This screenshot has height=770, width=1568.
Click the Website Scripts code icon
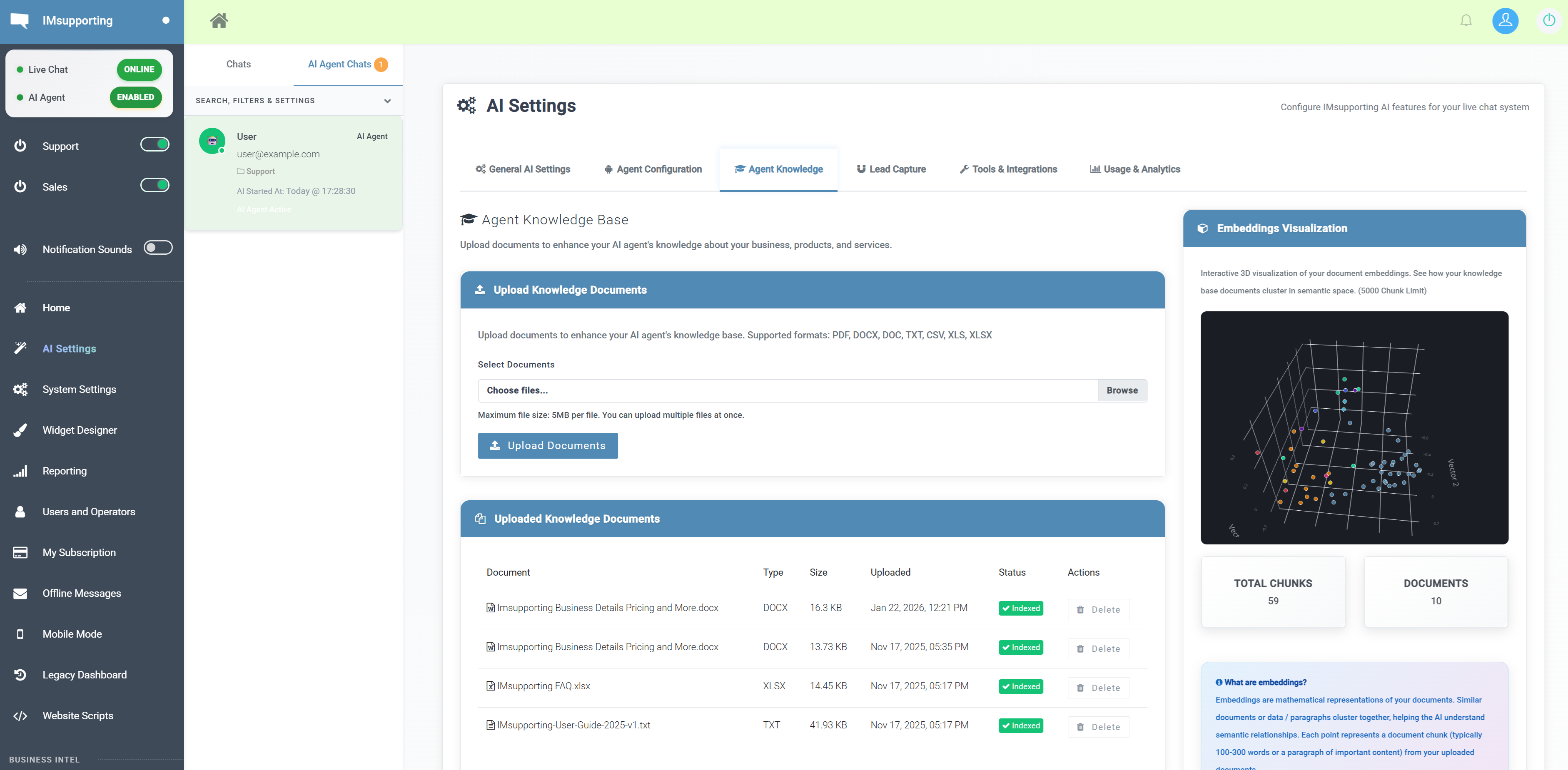point(20,716)
